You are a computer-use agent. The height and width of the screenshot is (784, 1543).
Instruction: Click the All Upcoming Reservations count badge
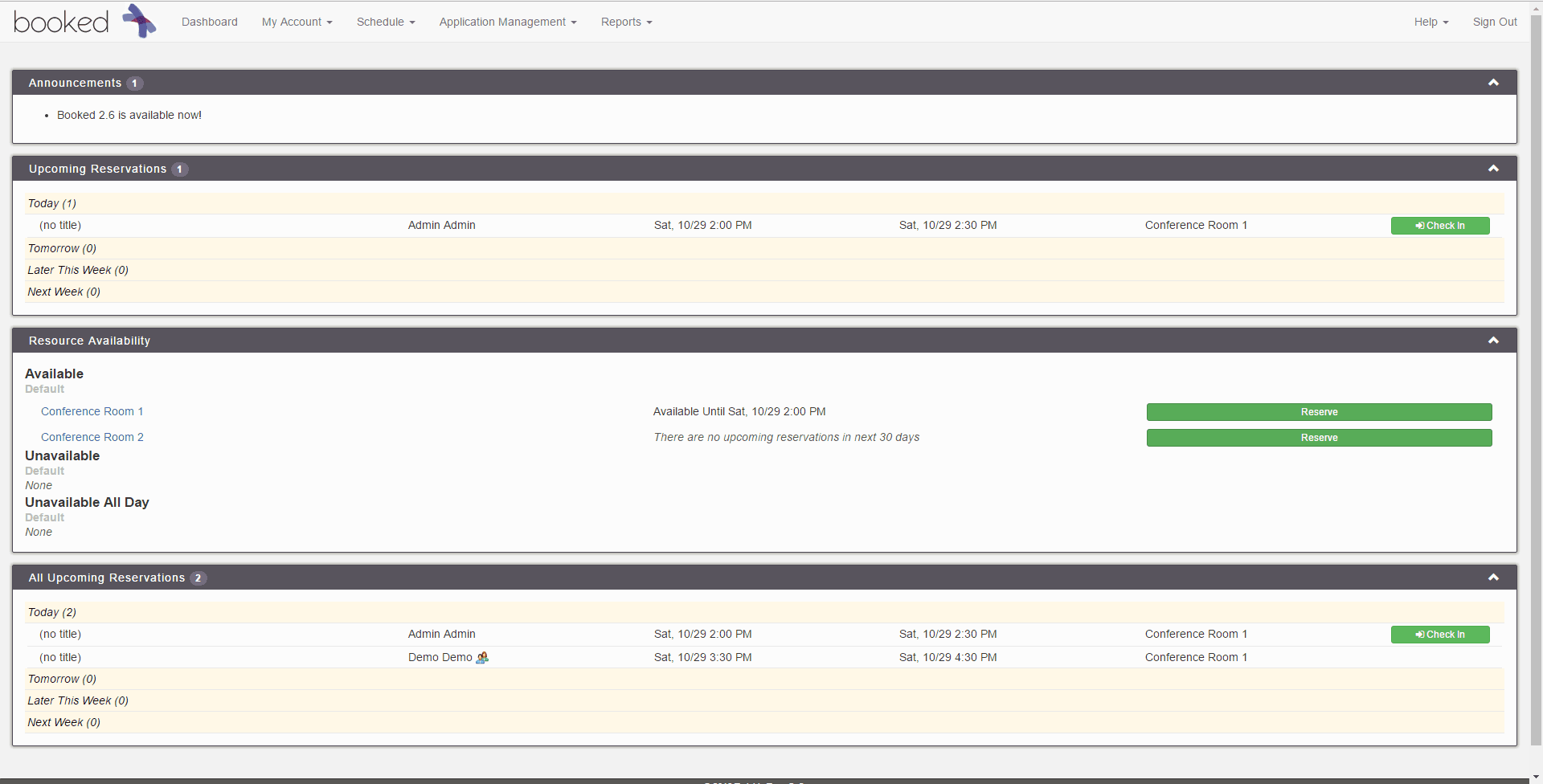click(x=198, y=578)
